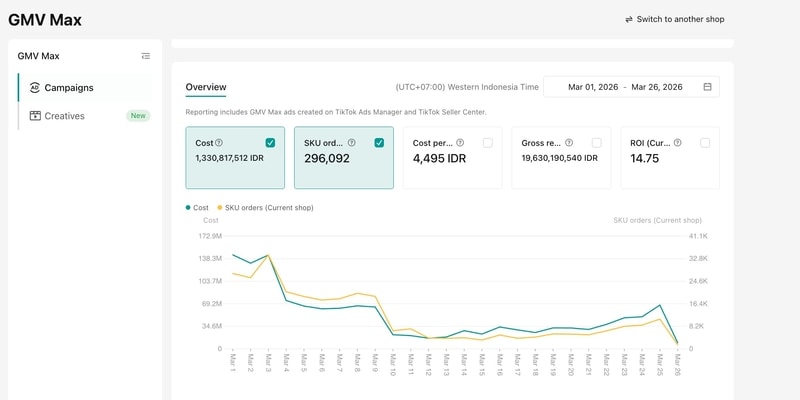Enable the ROI metric checkbox
This screenshot has width=800, height=400.
[705, 143]
